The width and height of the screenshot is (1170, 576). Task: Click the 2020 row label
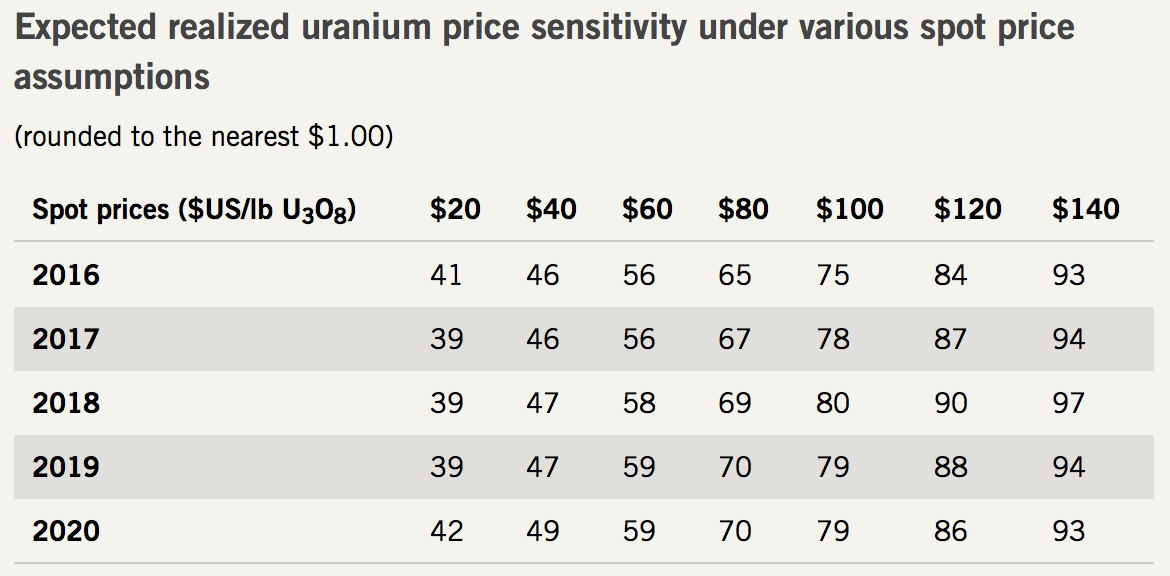(66, 531)
